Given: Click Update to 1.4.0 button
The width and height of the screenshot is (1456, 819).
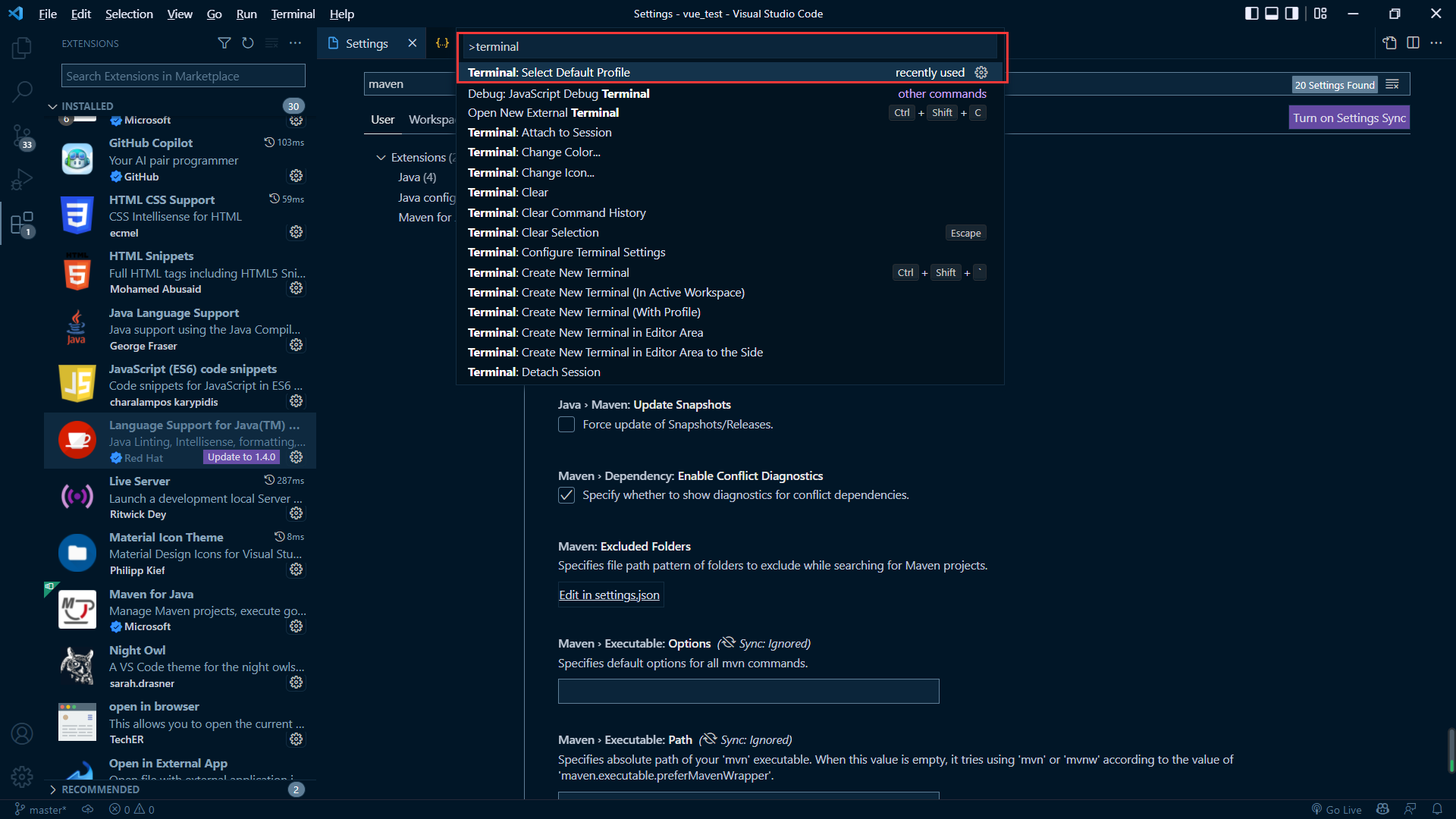Looking at the screenshot, I should click(241, 457).
